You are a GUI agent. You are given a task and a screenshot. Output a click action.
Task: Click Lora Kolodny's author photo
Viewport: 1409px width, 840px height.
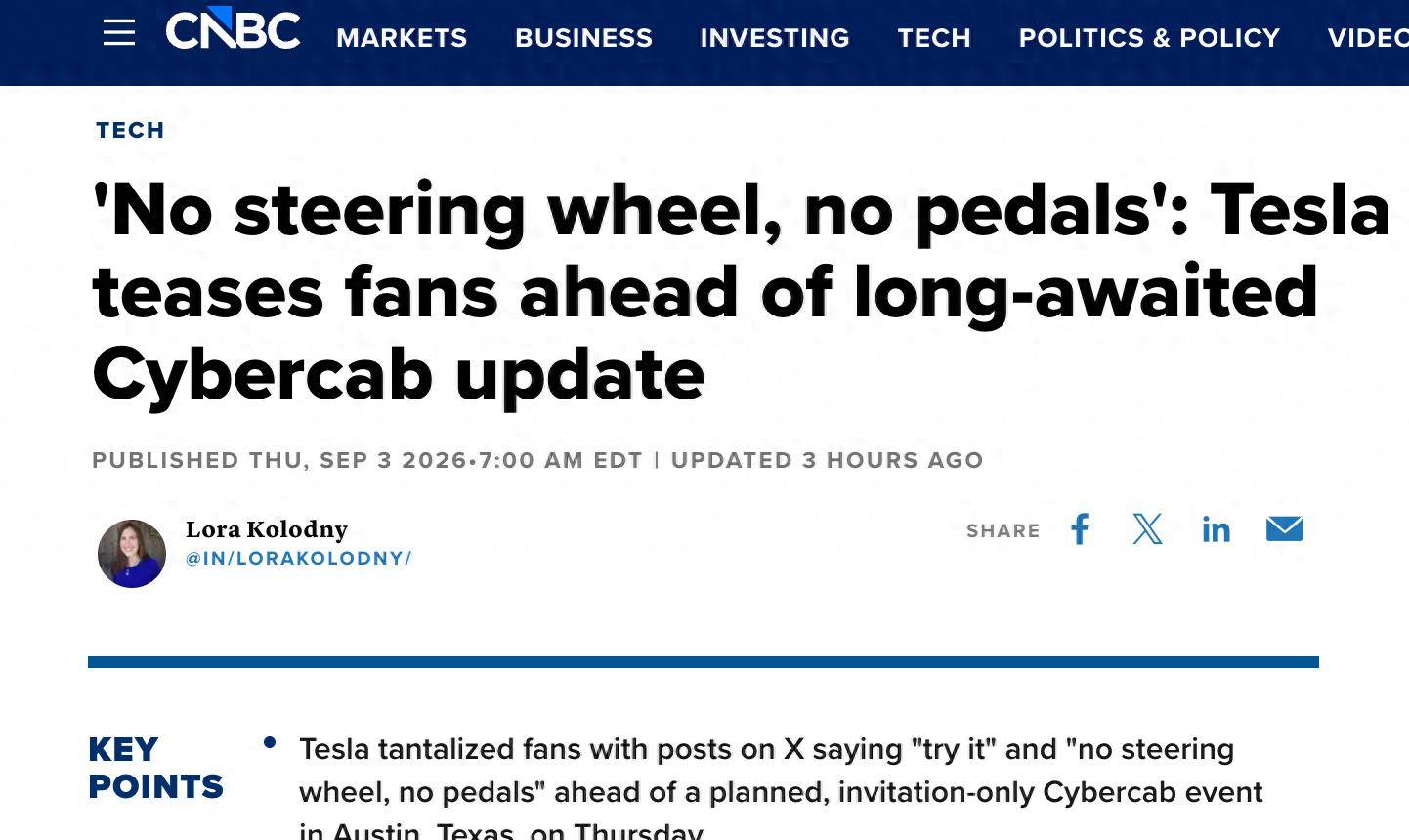pos(132,554)
